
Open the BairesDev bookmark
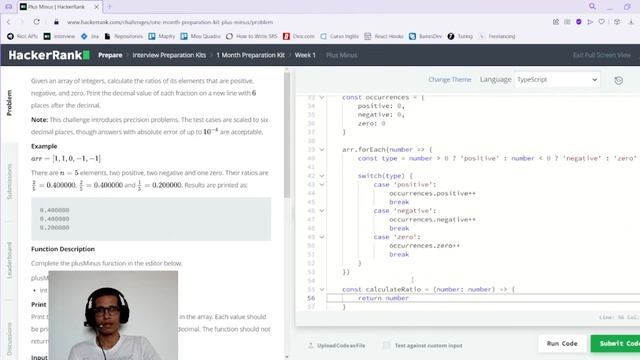[x=426, y=36]
